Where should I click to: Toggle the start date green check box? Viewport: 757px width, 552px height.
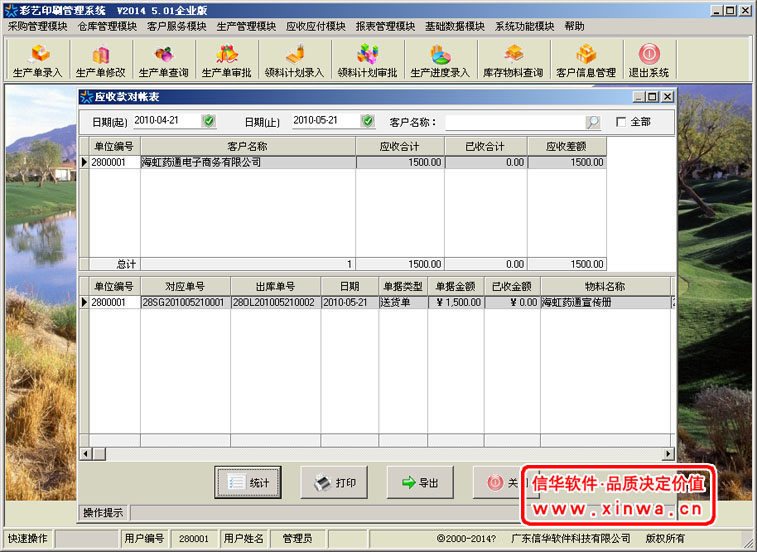pyautogui.click(x=209, y=121)
